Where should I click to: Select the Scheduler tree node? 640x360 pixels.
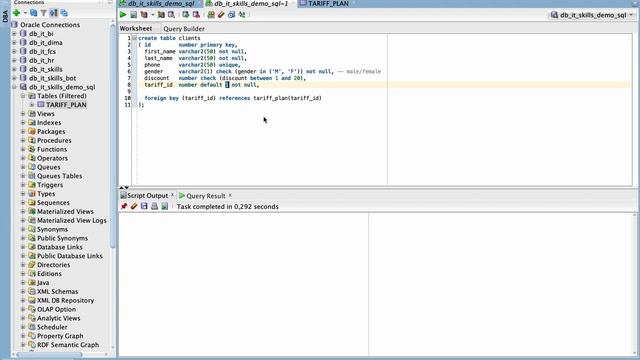point(52,327)
